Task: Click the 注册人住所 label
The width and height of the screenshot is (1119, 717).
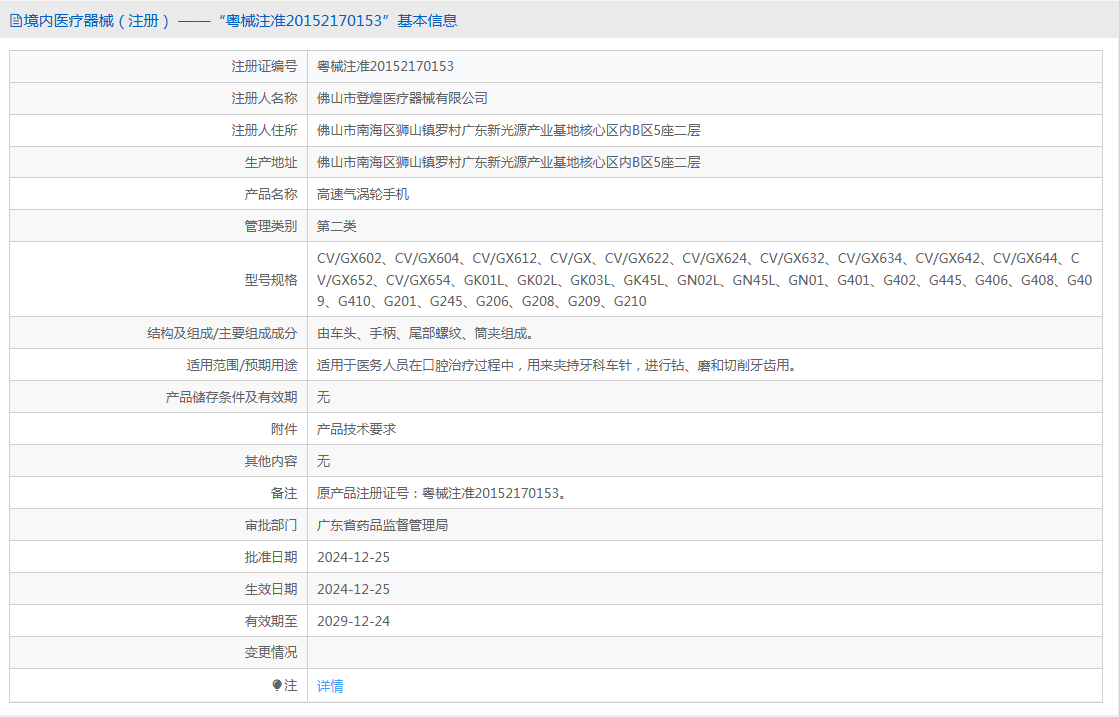Action: [264, 131]
